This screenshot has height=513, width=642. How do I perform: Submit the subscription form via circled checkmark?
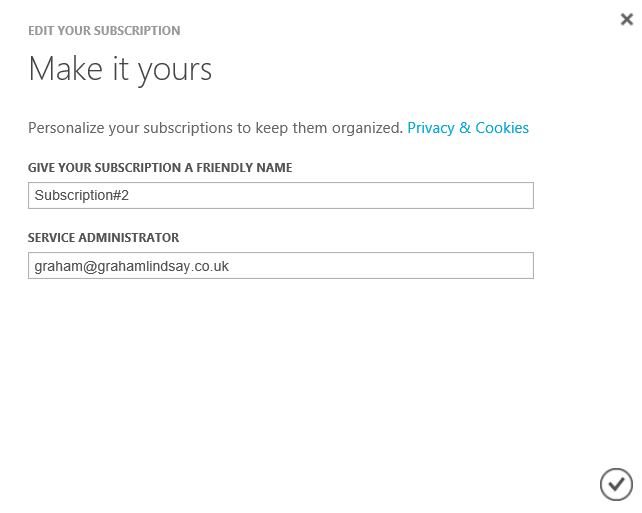(x=616, y=484)
